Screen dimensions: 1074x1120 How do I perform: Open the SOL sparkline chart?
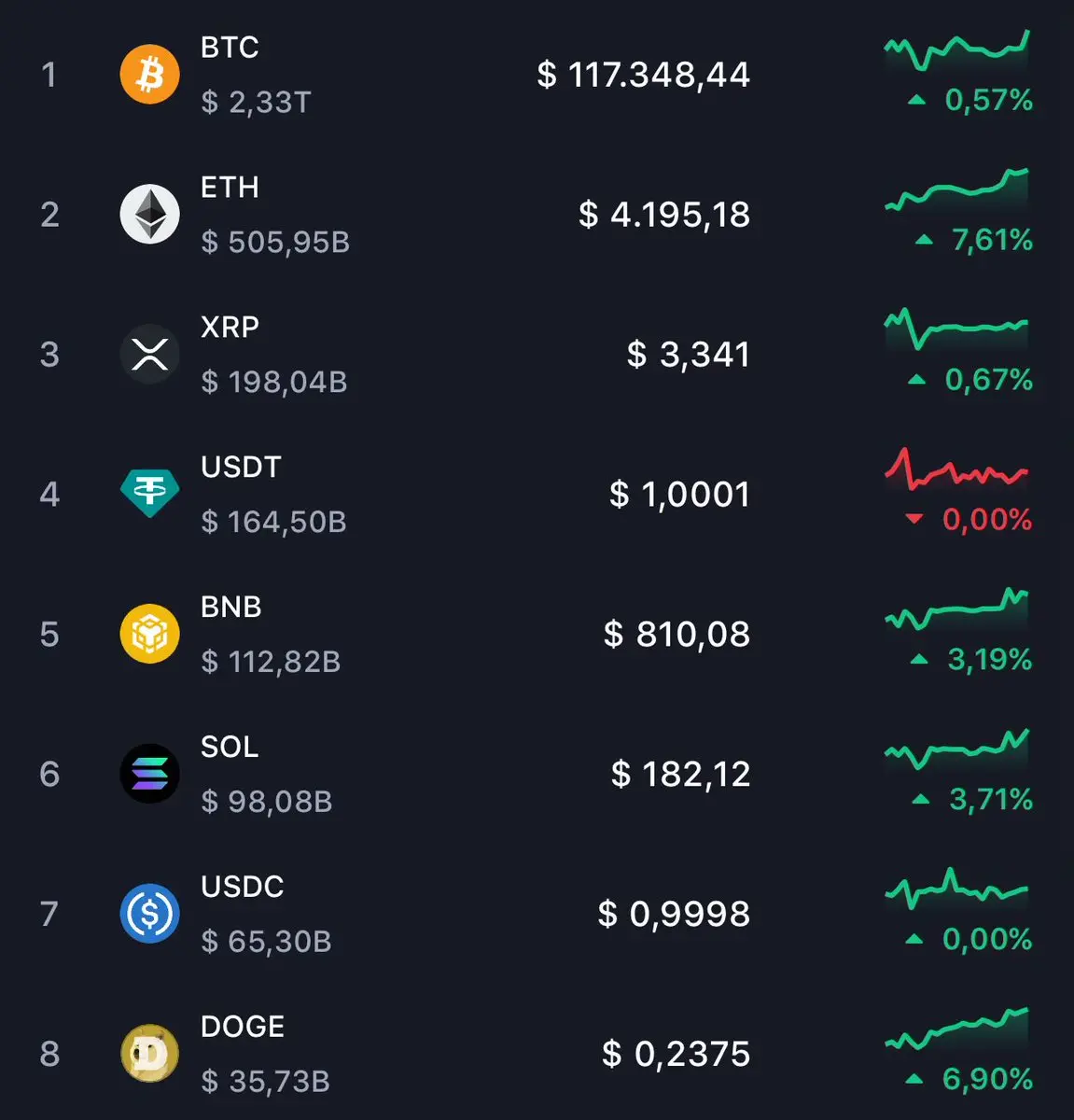pyautogui.click(x=956, y=749)
